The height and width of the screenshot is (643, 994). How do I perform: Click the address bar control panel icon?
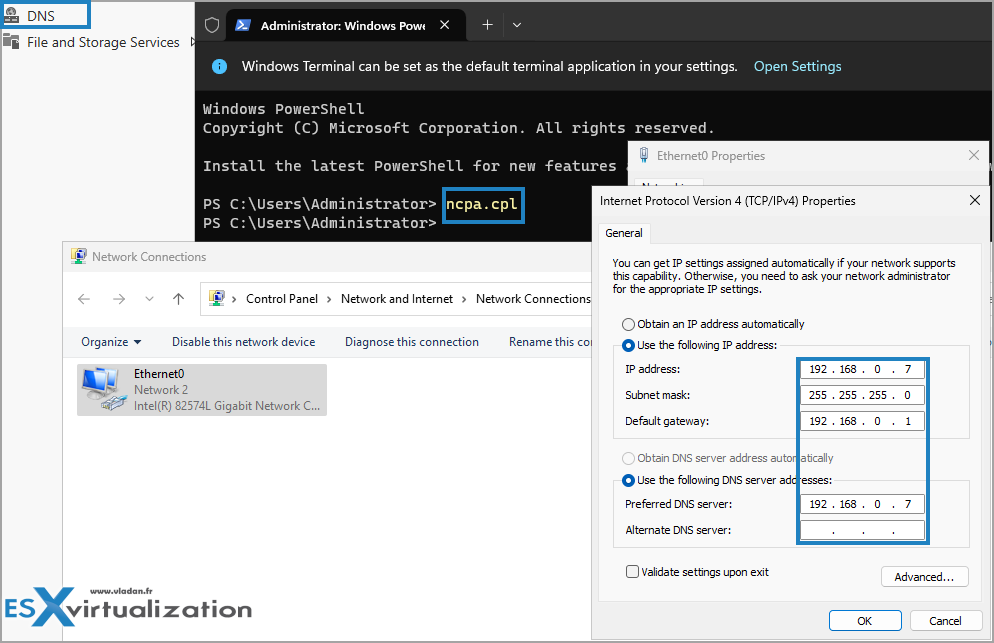pos(217,298)
